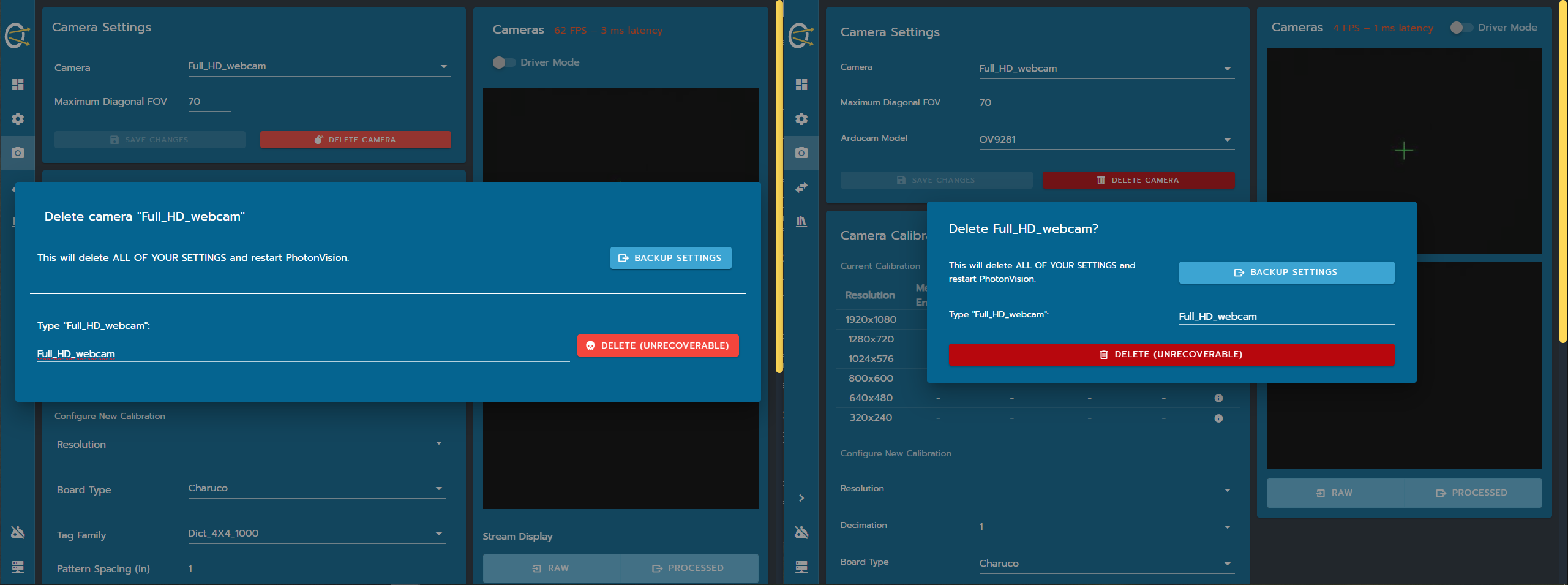The image size is (1568, 585).
Task: Open the Arducam Model dropdown
Action: click(1106, 140)
